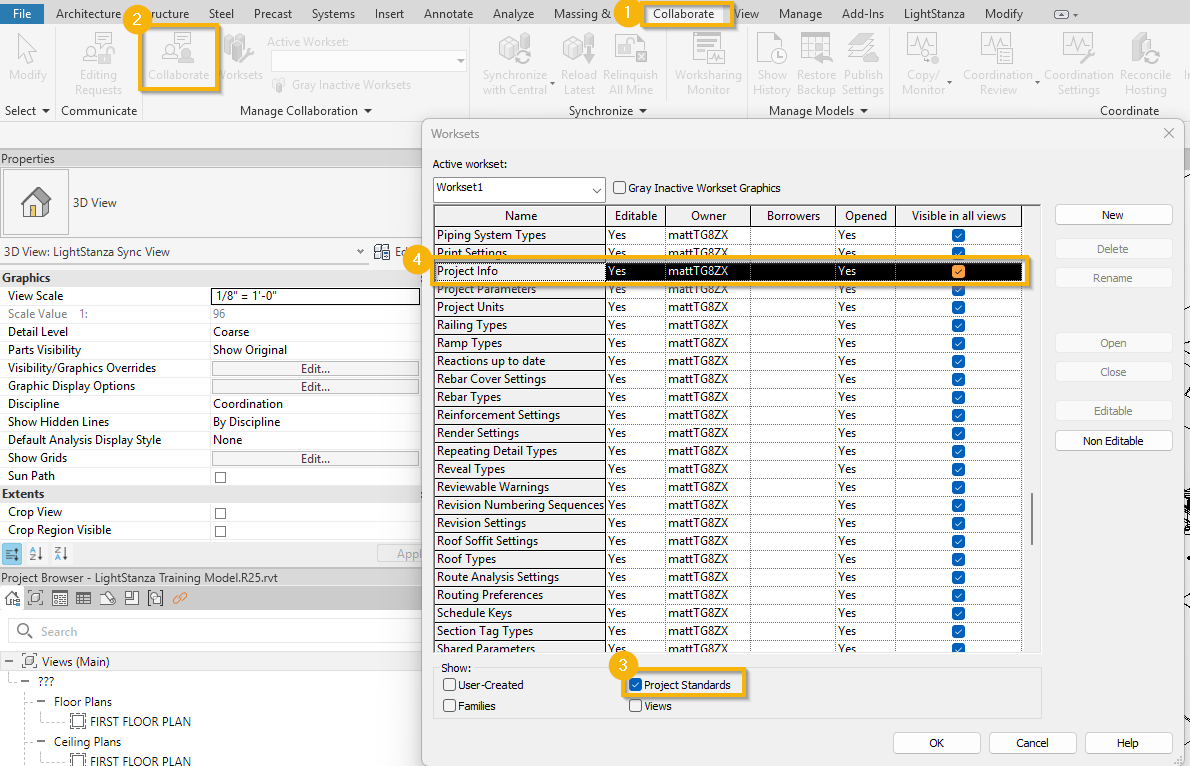Enable Gray Inactive Workset Graphics checkbox
The height and width of the screenshot is (766, 1190).
click(x=619, y=188)
